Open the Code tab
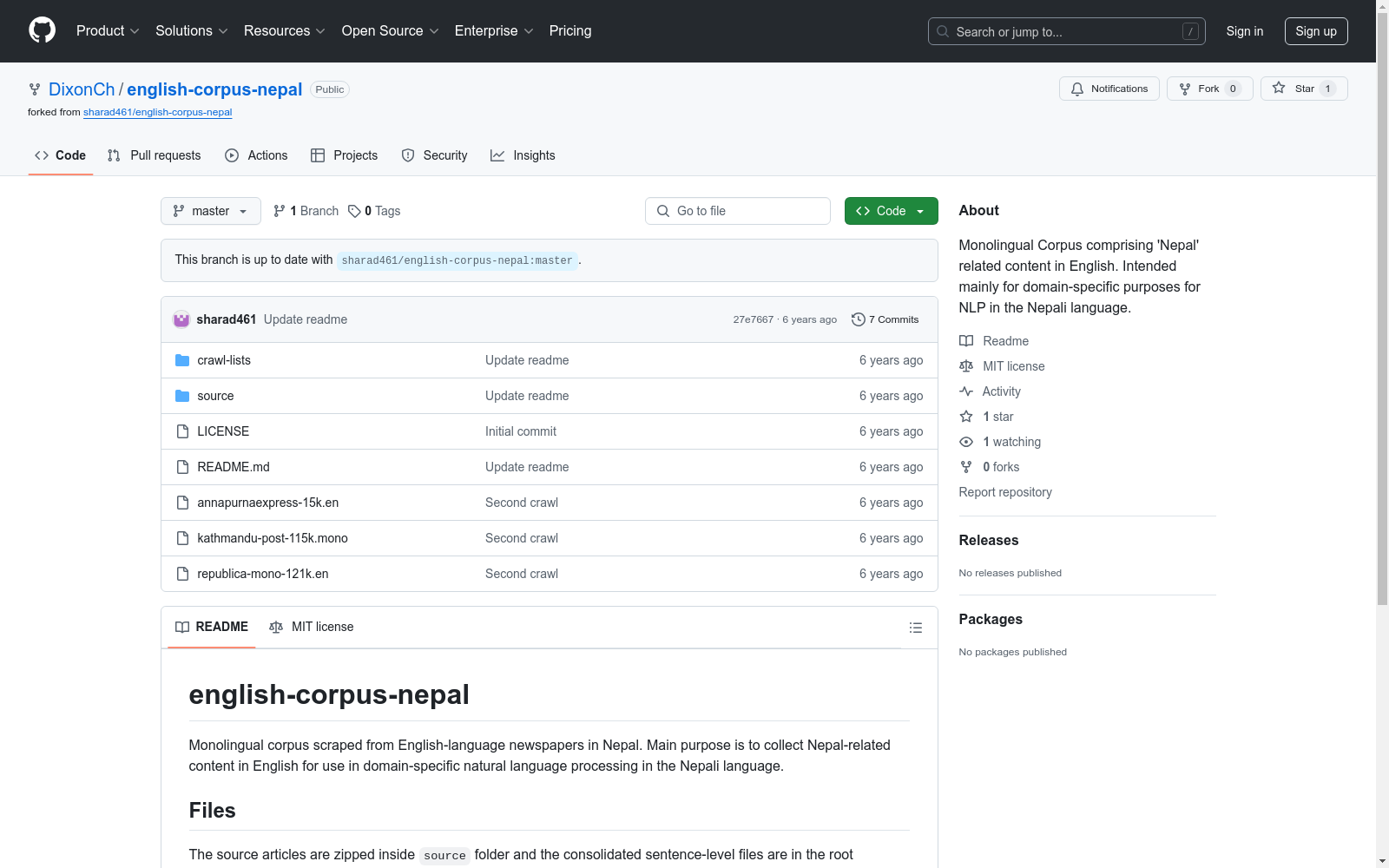The width and height of the screenshot is (1389, 868). pyautogui.click(x=61, y=155)
